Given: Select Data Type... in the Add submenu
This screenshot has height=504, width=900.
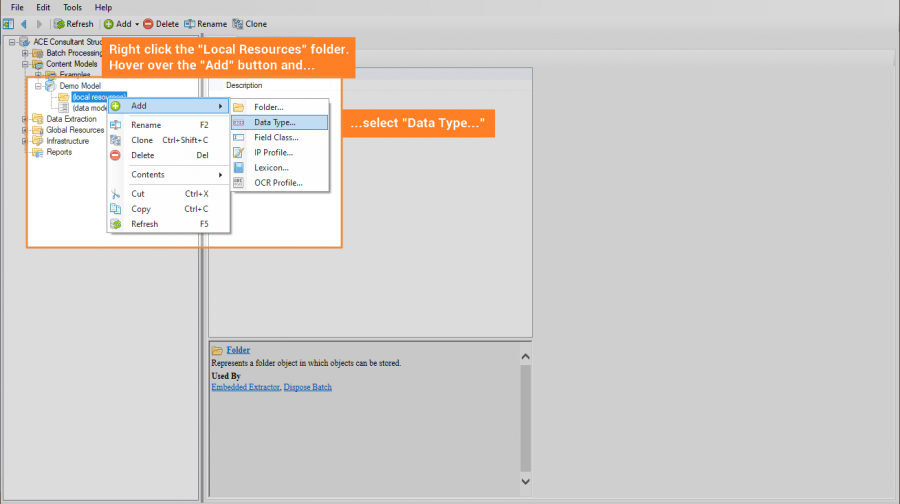Looking at the screenshot, I should click(x=280, y=122).
